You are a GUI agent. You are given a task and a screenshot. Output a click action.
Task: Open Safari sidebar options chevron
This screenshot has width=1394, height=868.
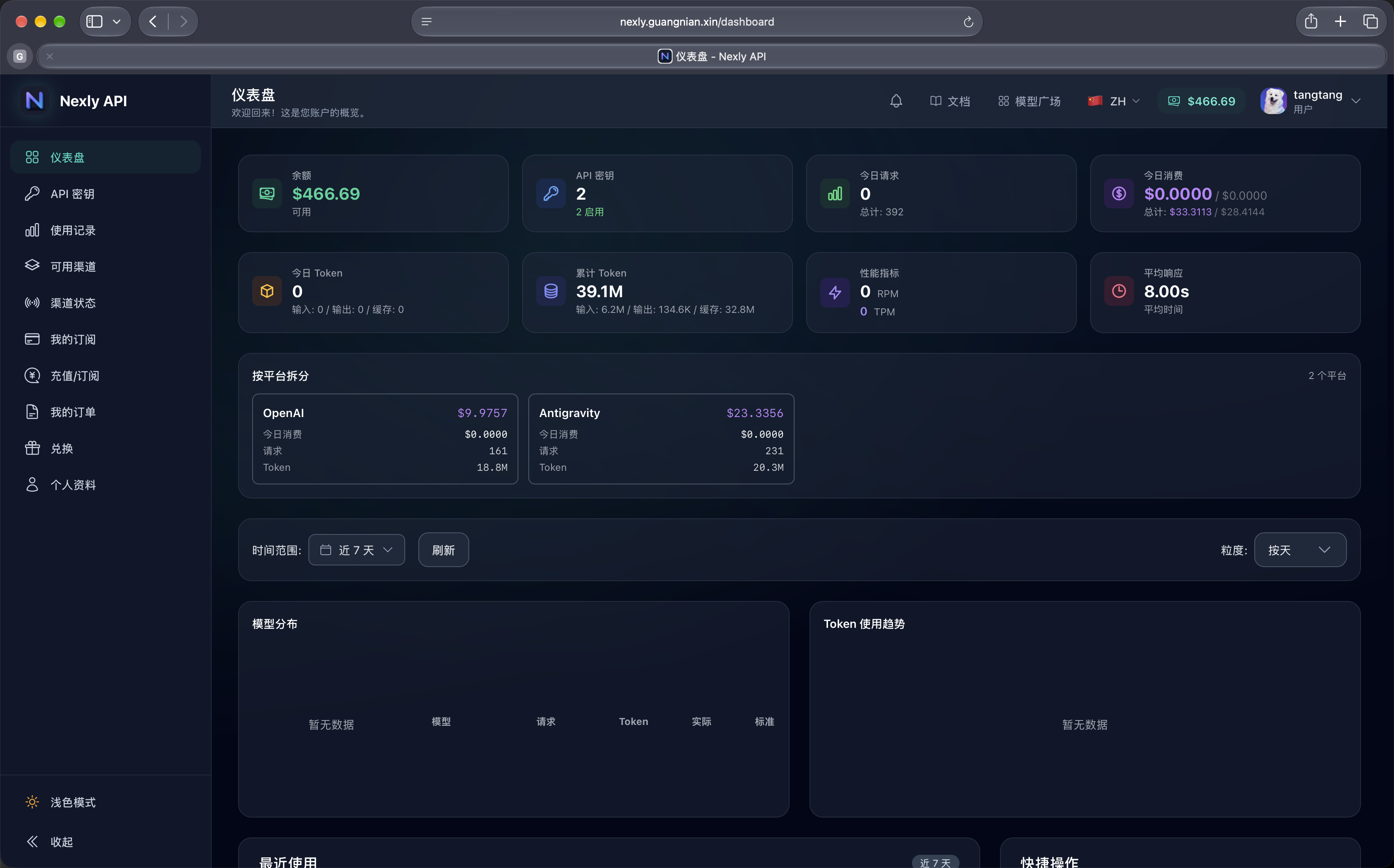117,21
